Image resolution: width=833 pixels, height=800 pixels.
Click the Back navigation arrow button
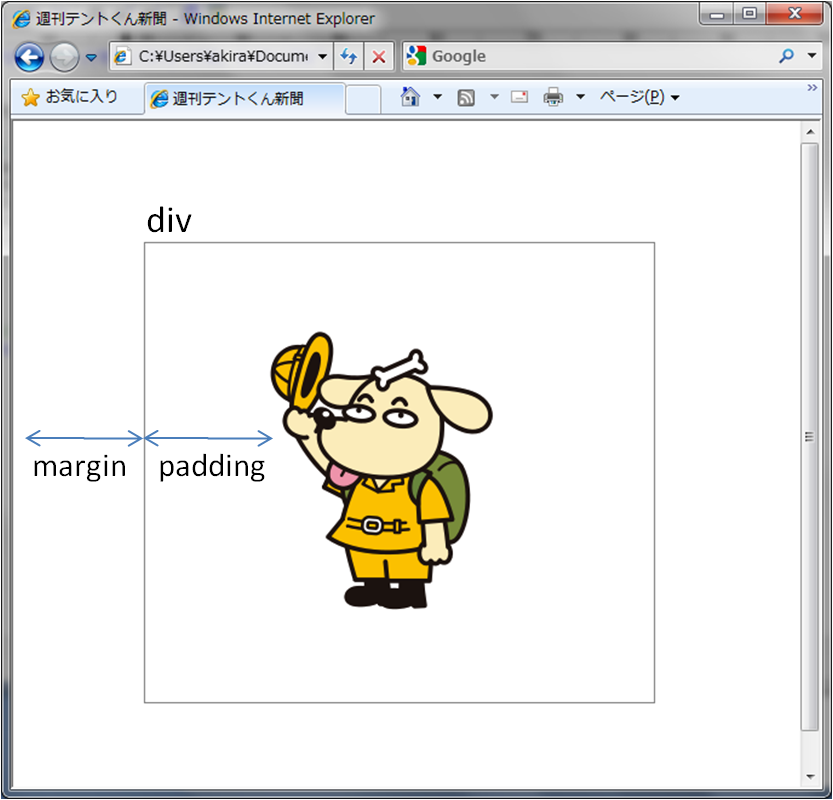(29, 57)
